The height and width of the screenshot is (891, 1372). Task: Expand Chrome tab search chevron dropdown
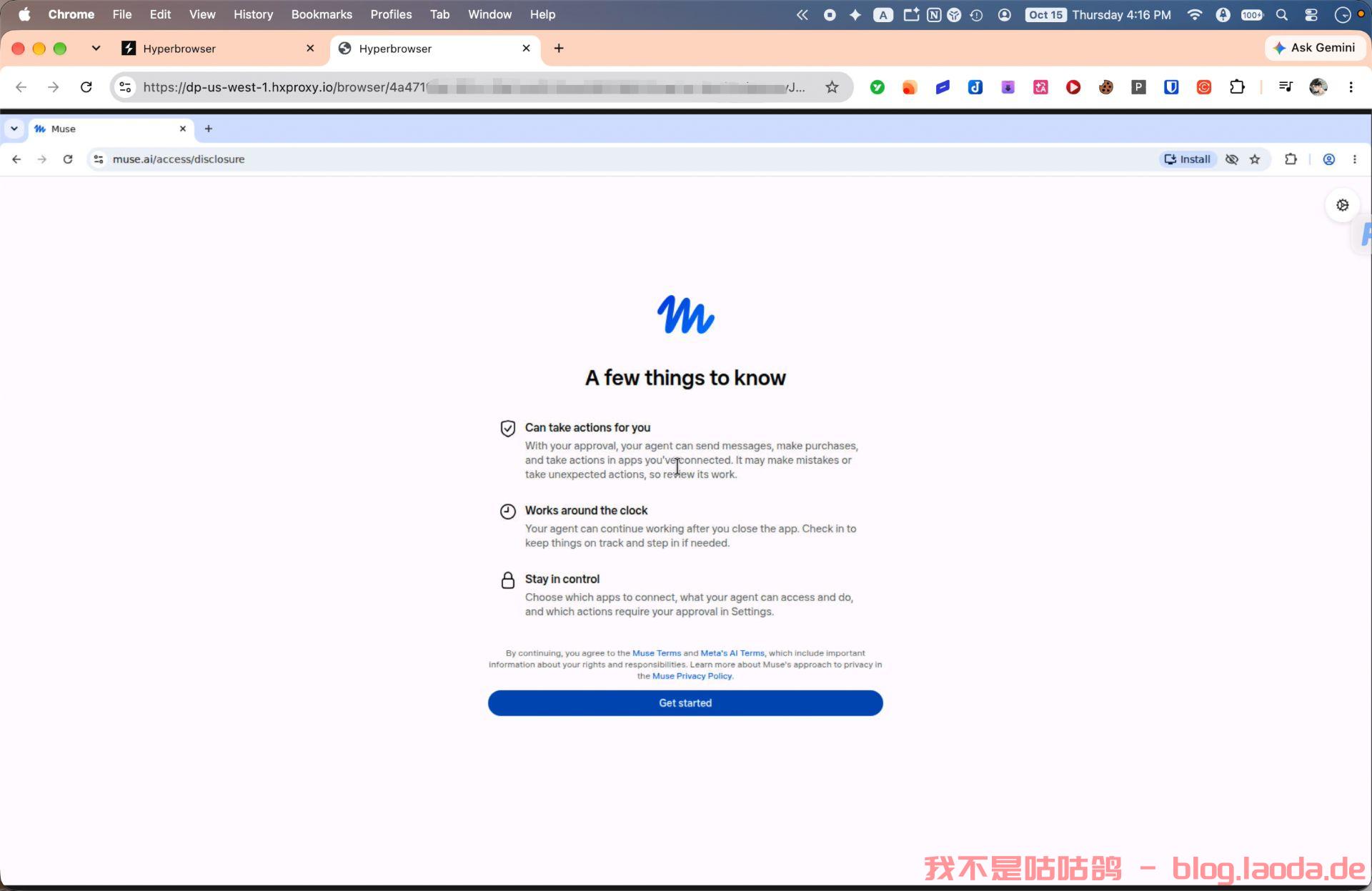point(96,48)
